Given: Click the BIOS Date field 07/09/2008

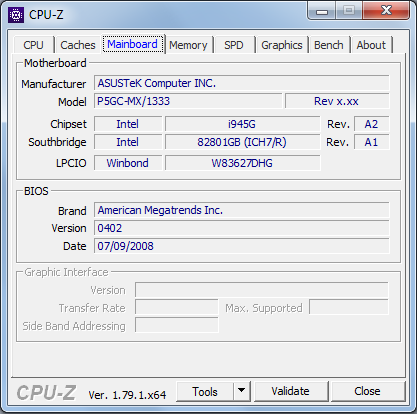Looking at the screenshot, I should tap(242, 246).
